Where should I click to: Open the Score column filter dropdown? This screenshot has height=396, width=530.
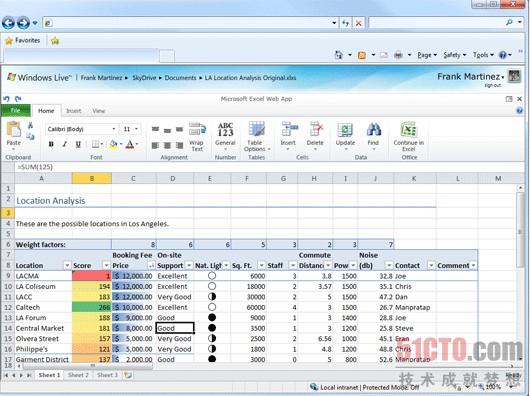(106, 266)
